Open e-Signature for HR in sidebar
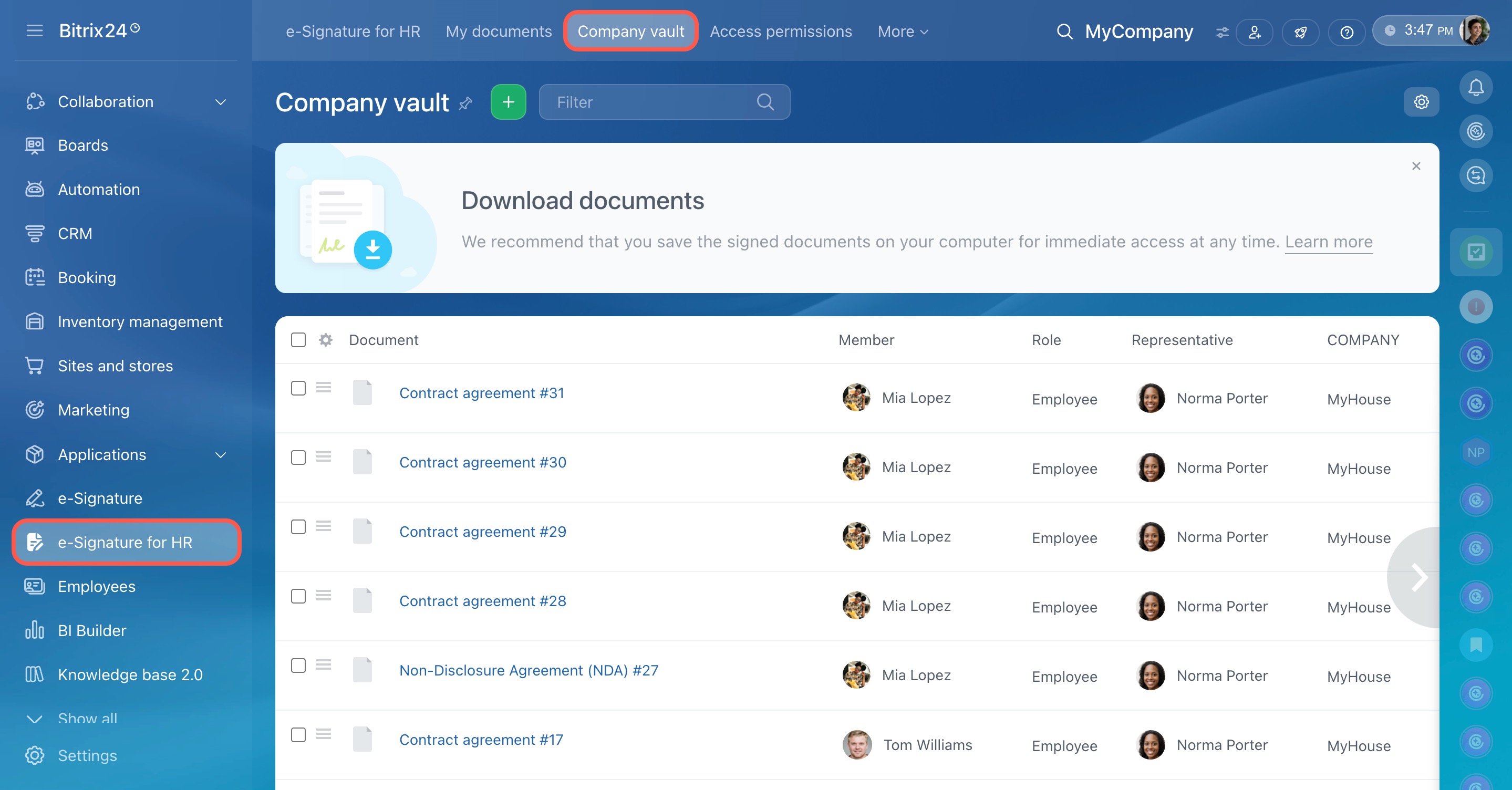The width and height of the screenshot is (1512, 790). [126, 542]
